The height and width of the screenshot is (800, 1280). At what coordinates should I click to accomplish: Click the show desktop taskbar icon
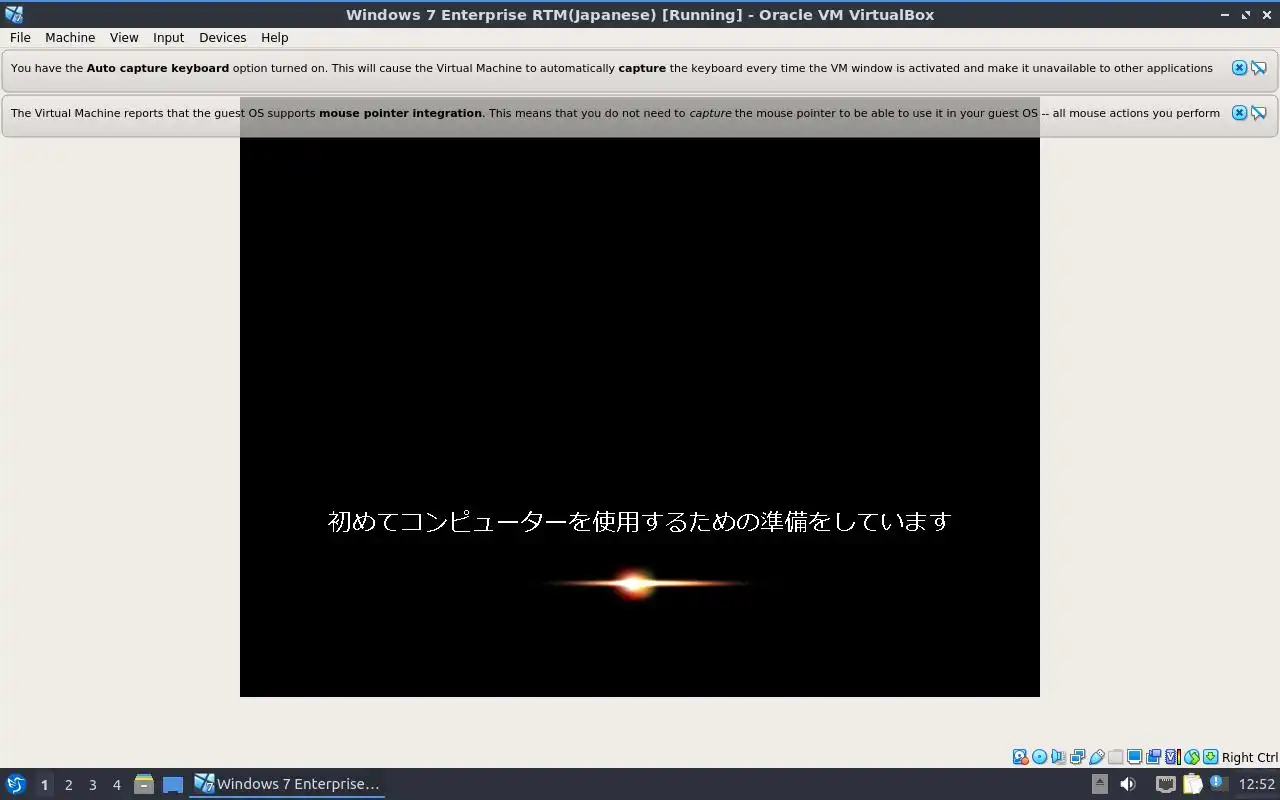click(173, 784)
